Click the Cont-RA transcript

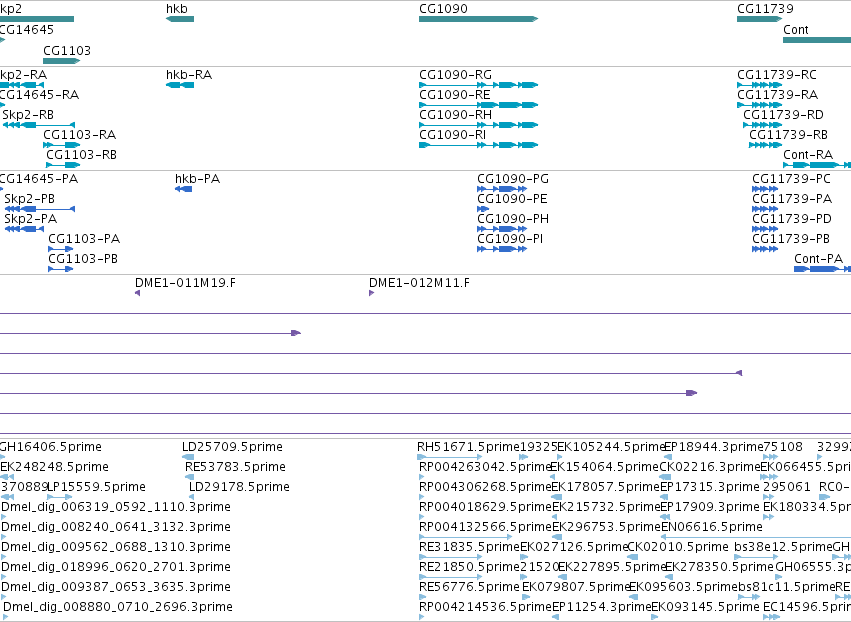[817, 164]
